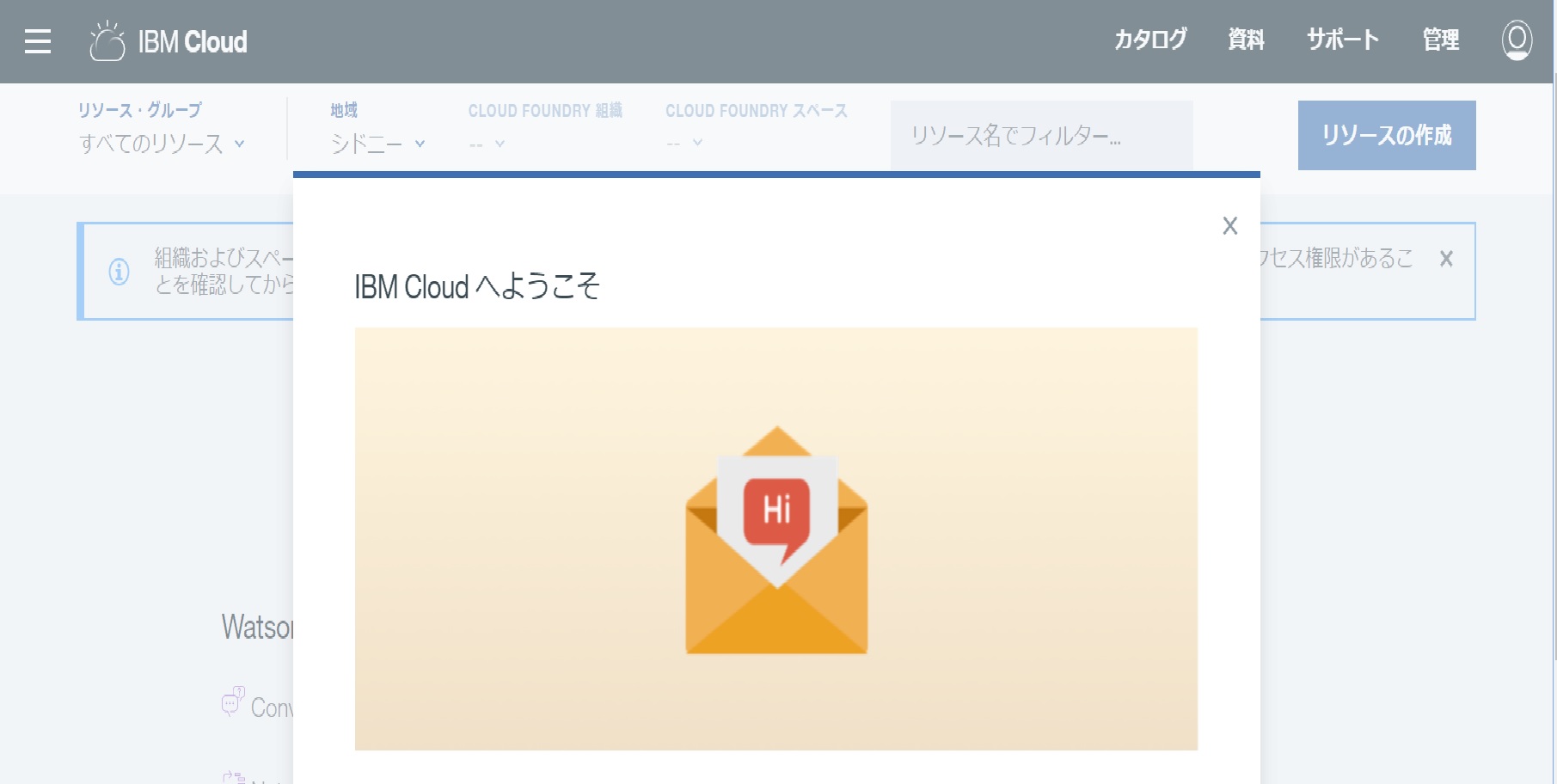
Task: Click the リソースの作成 button
Action: coord(1387,135)
